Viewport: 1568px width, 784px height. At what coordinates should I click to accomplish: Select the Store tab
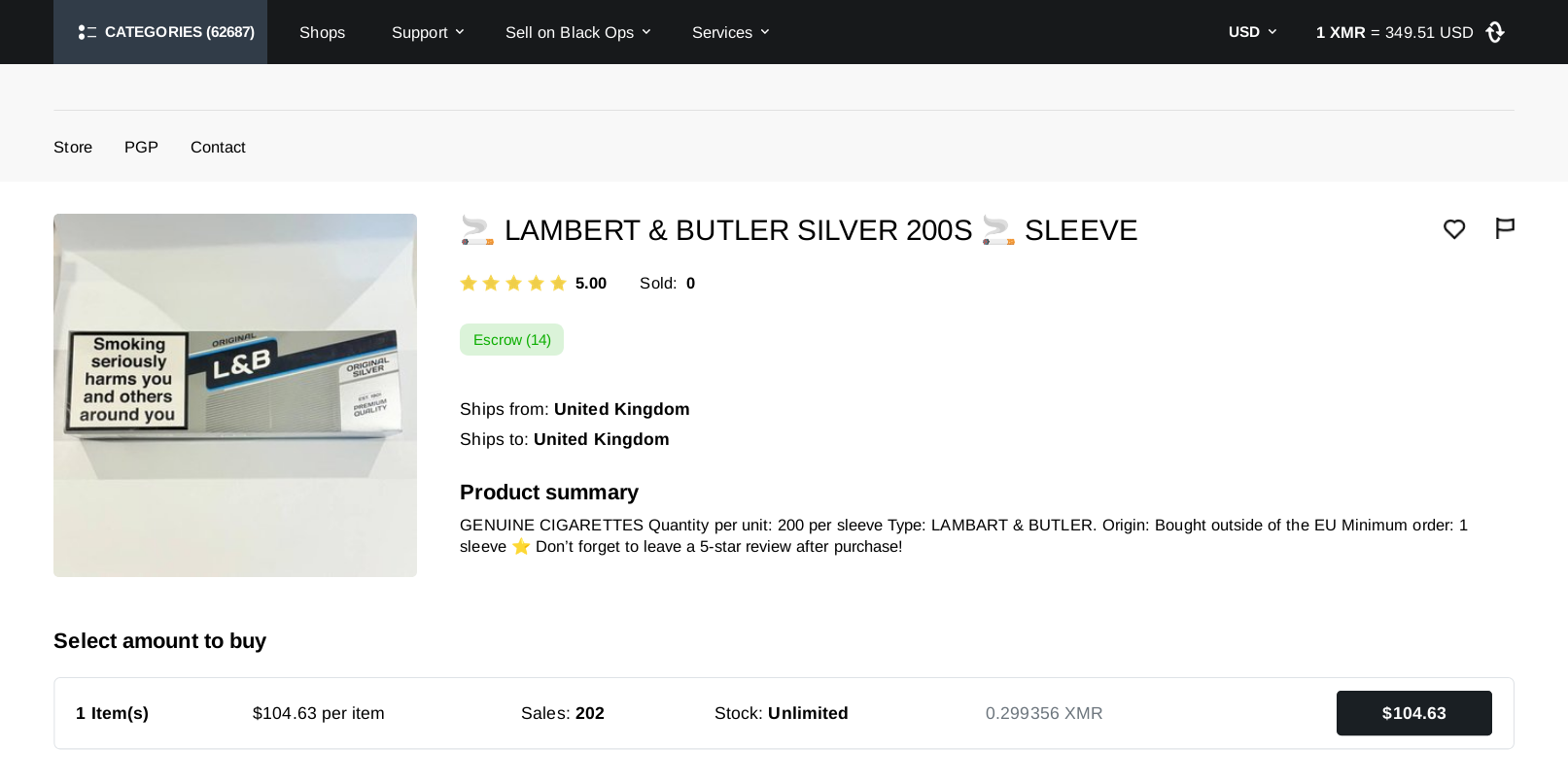[x=73, y=147]
